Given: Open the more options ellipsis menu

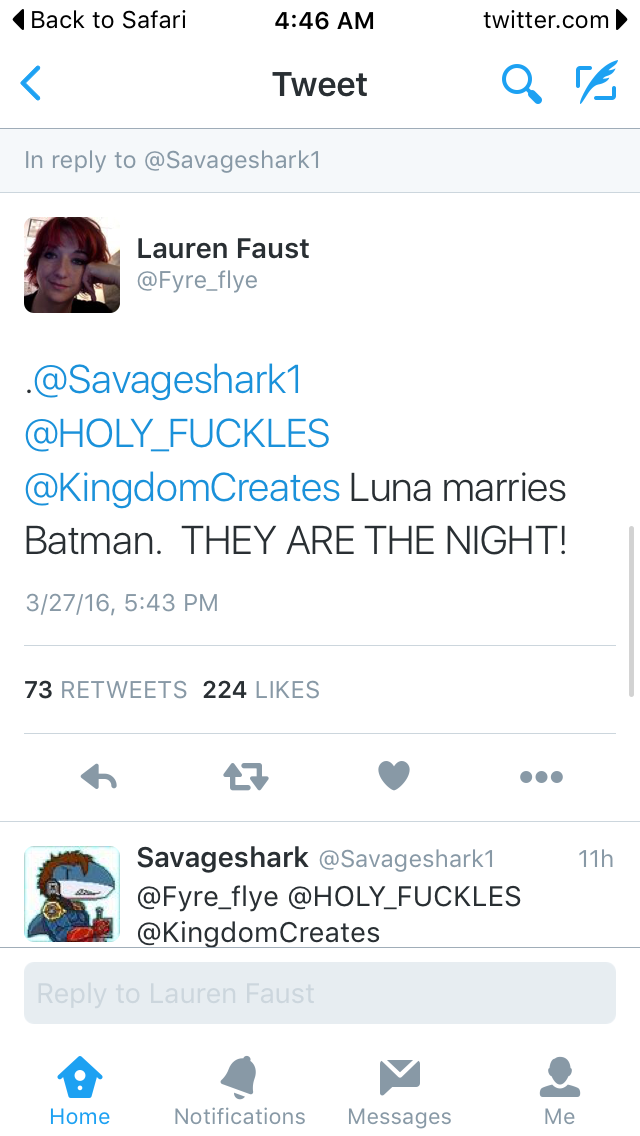Looking at the screenshot, I should pyautogui.click(x=541, y=776).
